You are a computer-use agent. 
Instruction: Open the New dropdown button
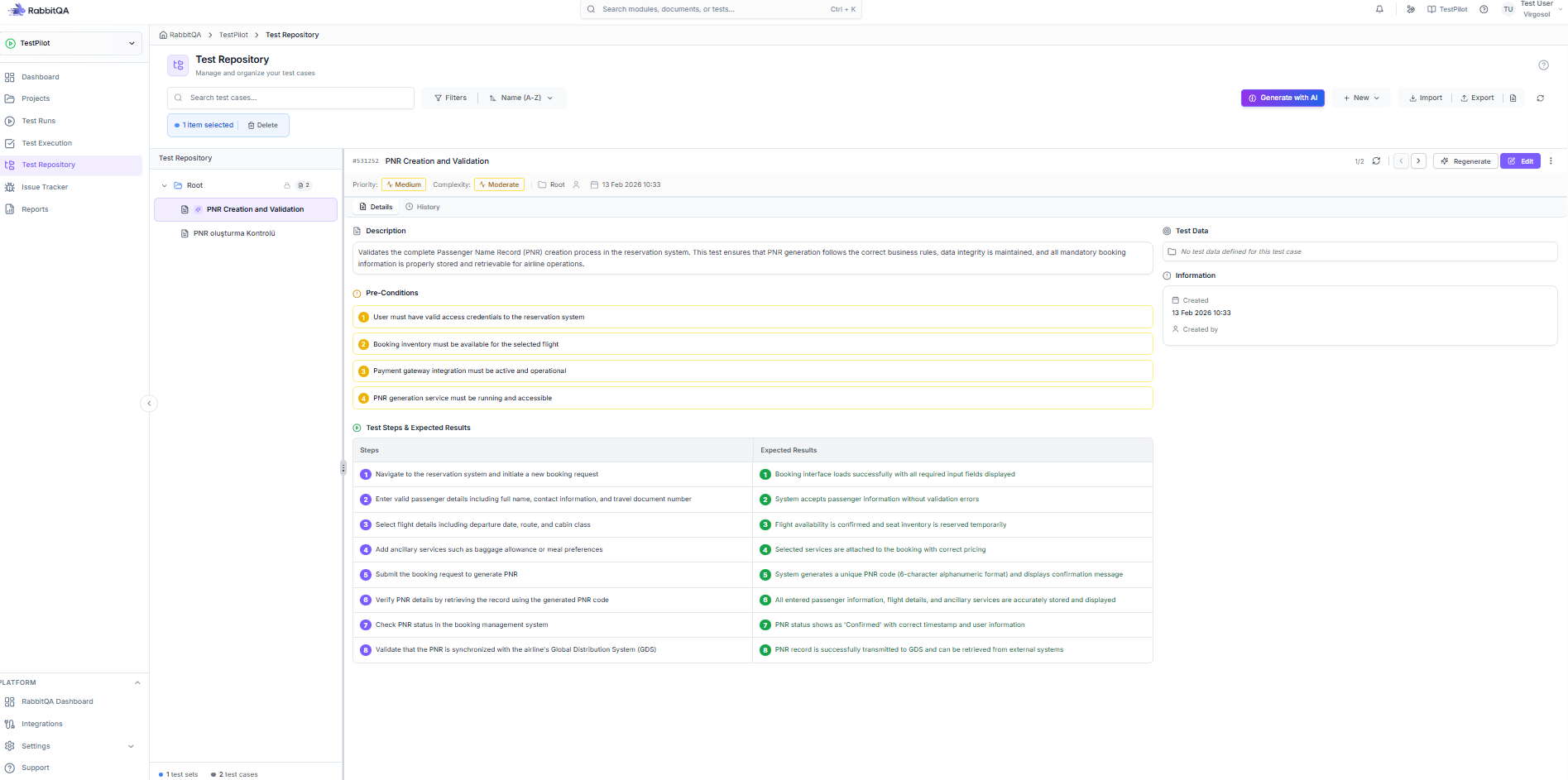(1361, 98)
